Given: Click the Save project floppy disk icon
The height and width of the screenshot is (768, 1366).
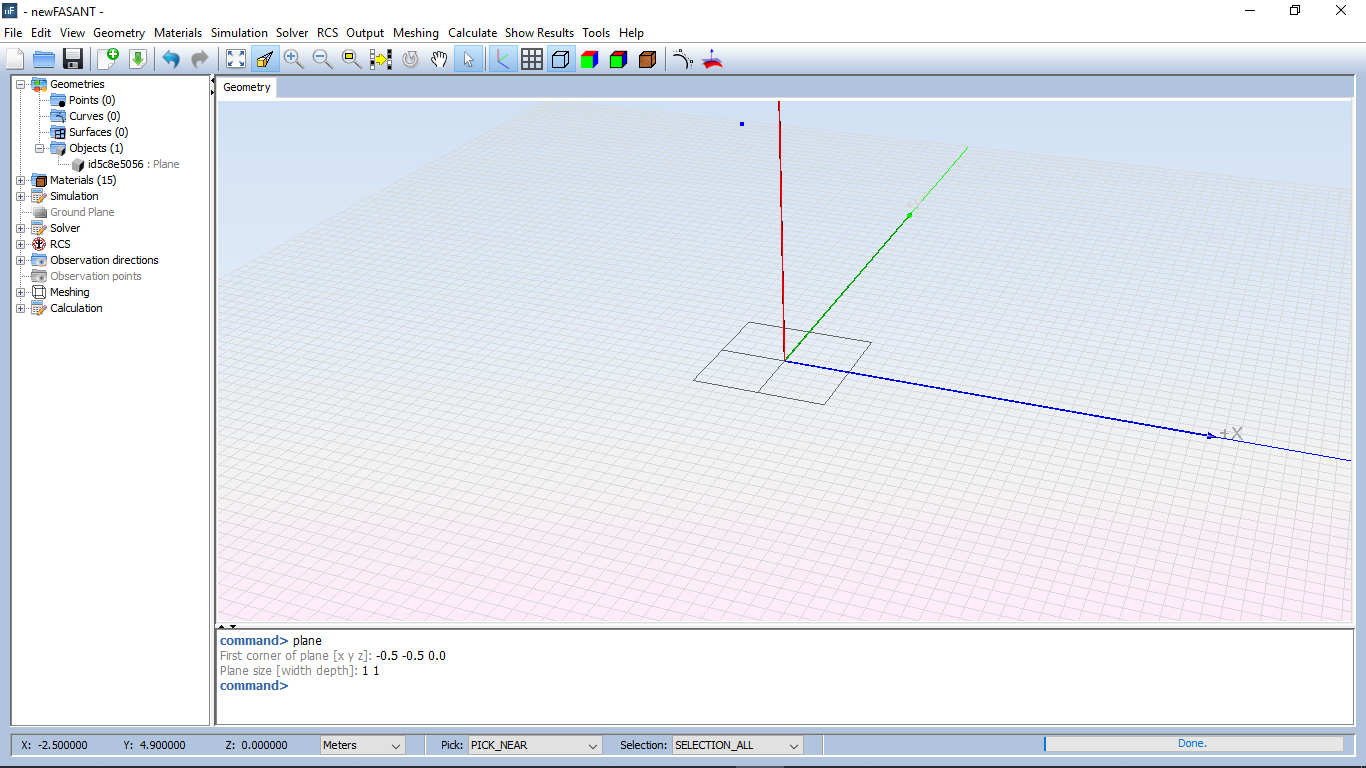Looking at the screenshot, I should (73, 59).
